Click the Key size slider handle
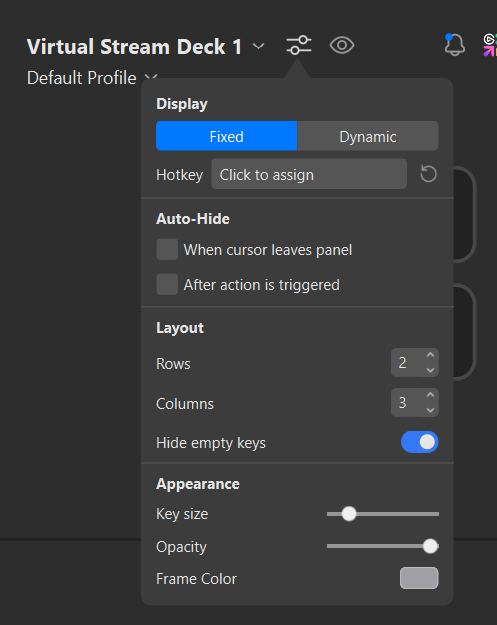This screenshot has height=625, width=497. [349, 514]
